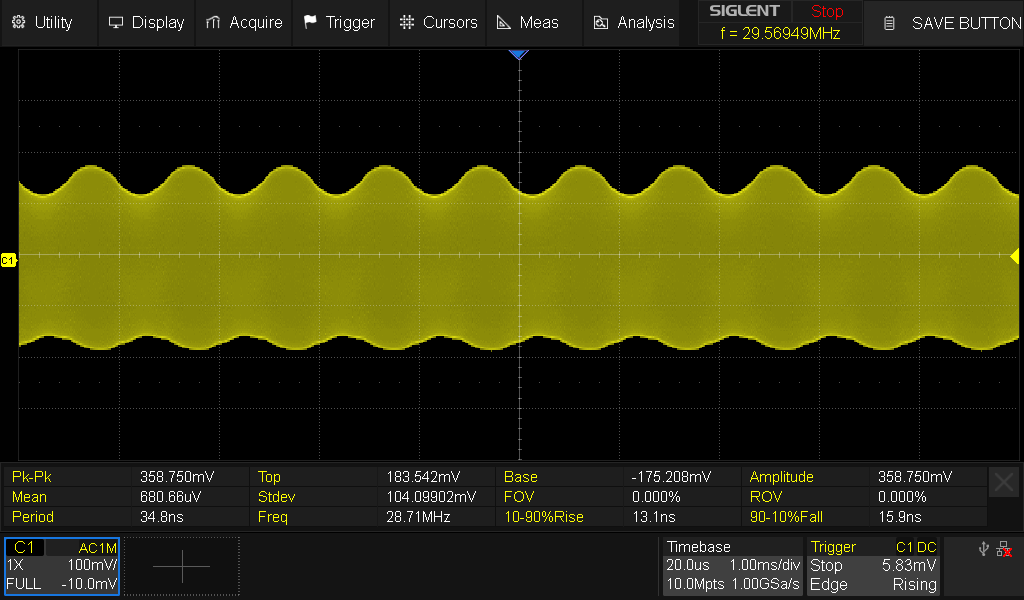The width and height of the screenshot is (1024, 600).
Task: Open the Analysis menu
Action: 634,22
